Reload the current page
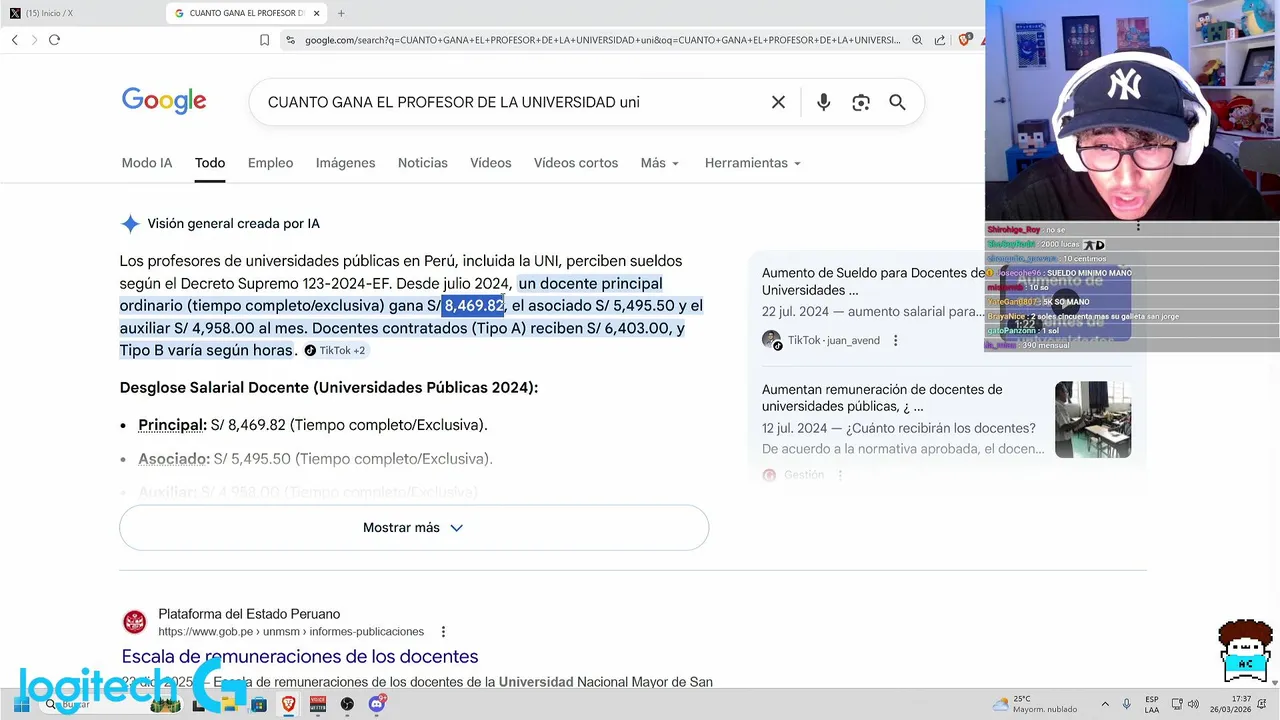1280x720 pixels. 54,40
